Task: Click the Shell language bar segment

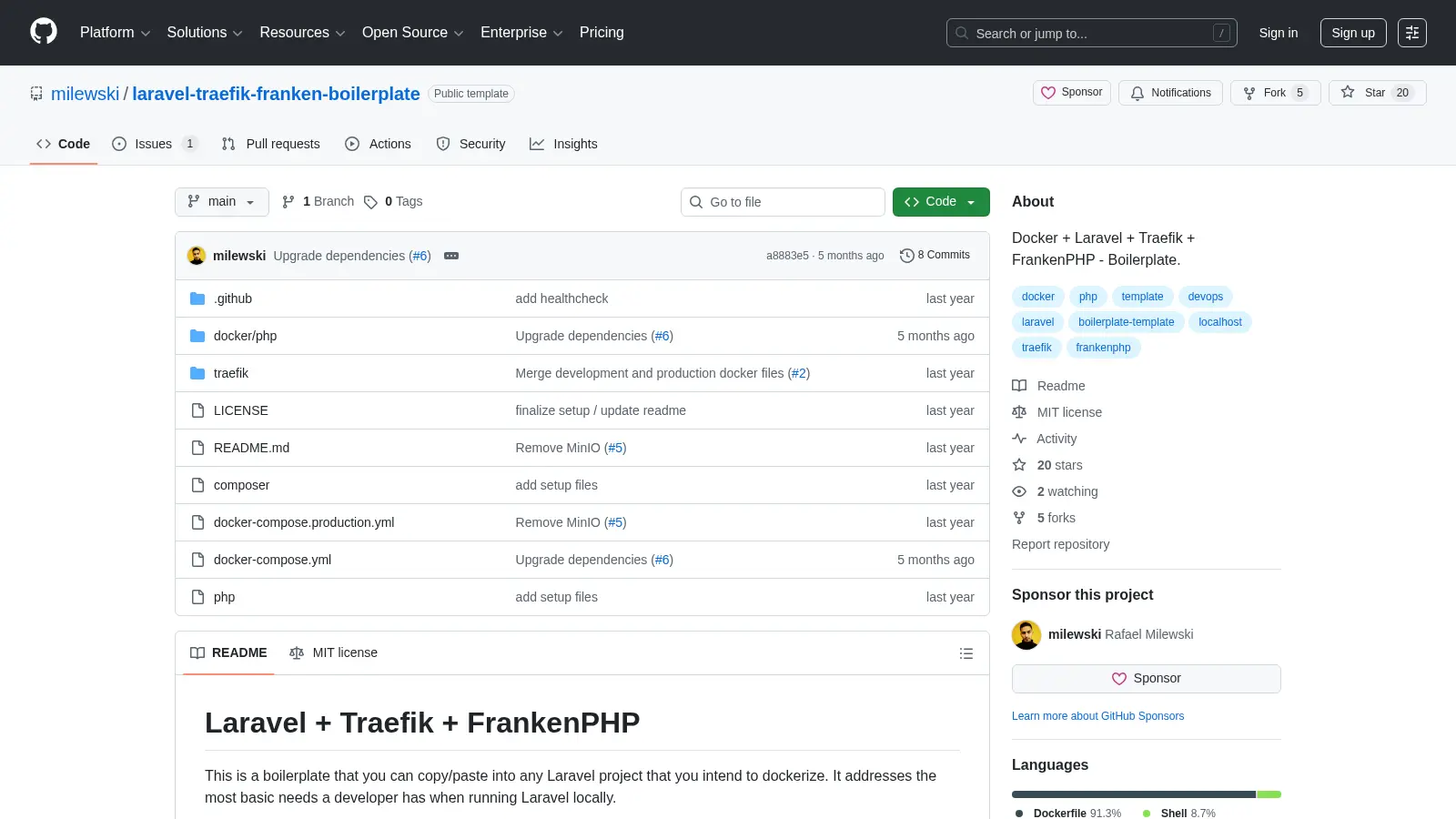Action: click(1269, 794)
